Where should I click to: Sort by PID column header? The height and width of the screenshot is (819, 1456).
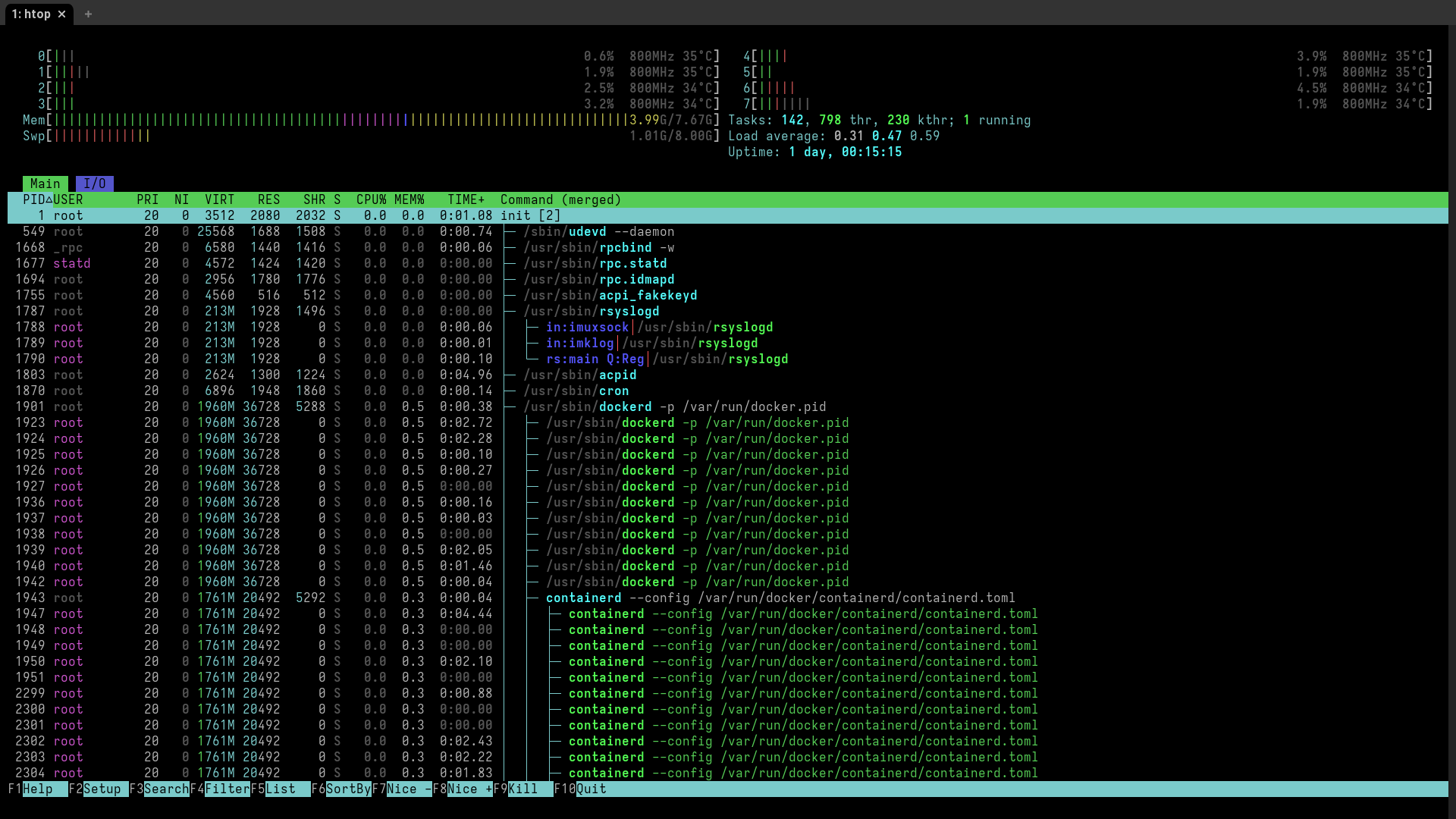click(34, 199)
